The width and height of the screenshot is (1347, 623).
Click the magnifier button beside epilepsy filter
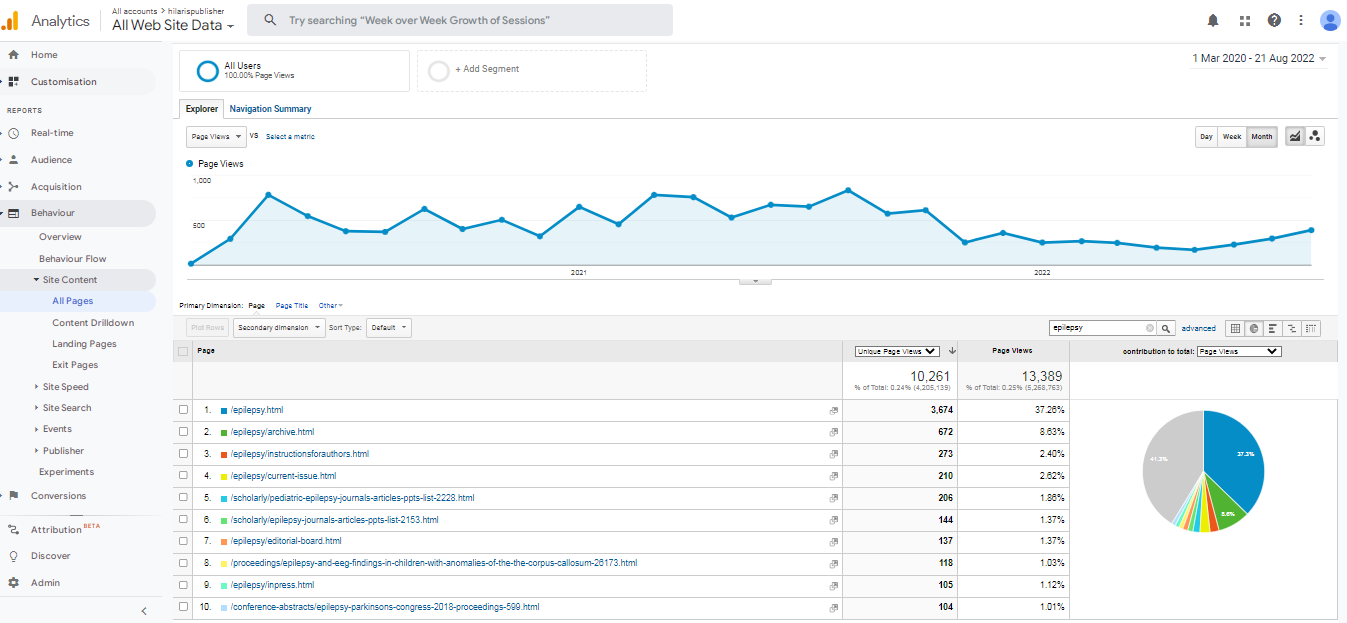1166,328
